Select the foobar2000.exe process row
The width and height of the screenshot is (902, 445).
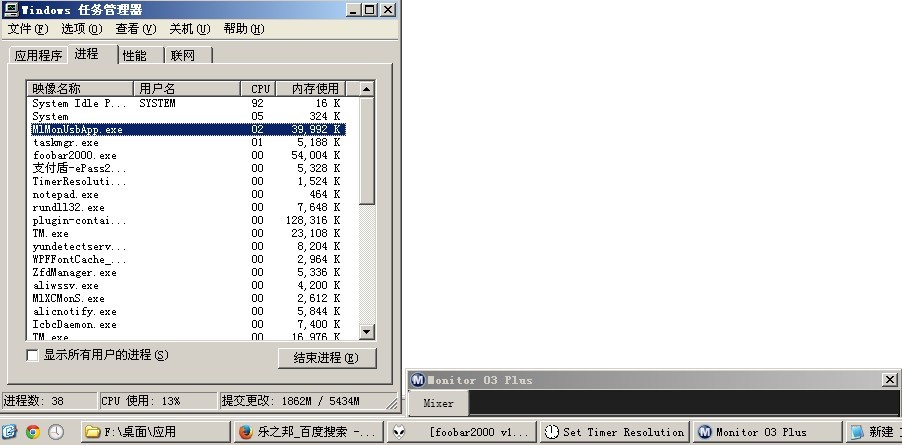(x=75, y=155)
